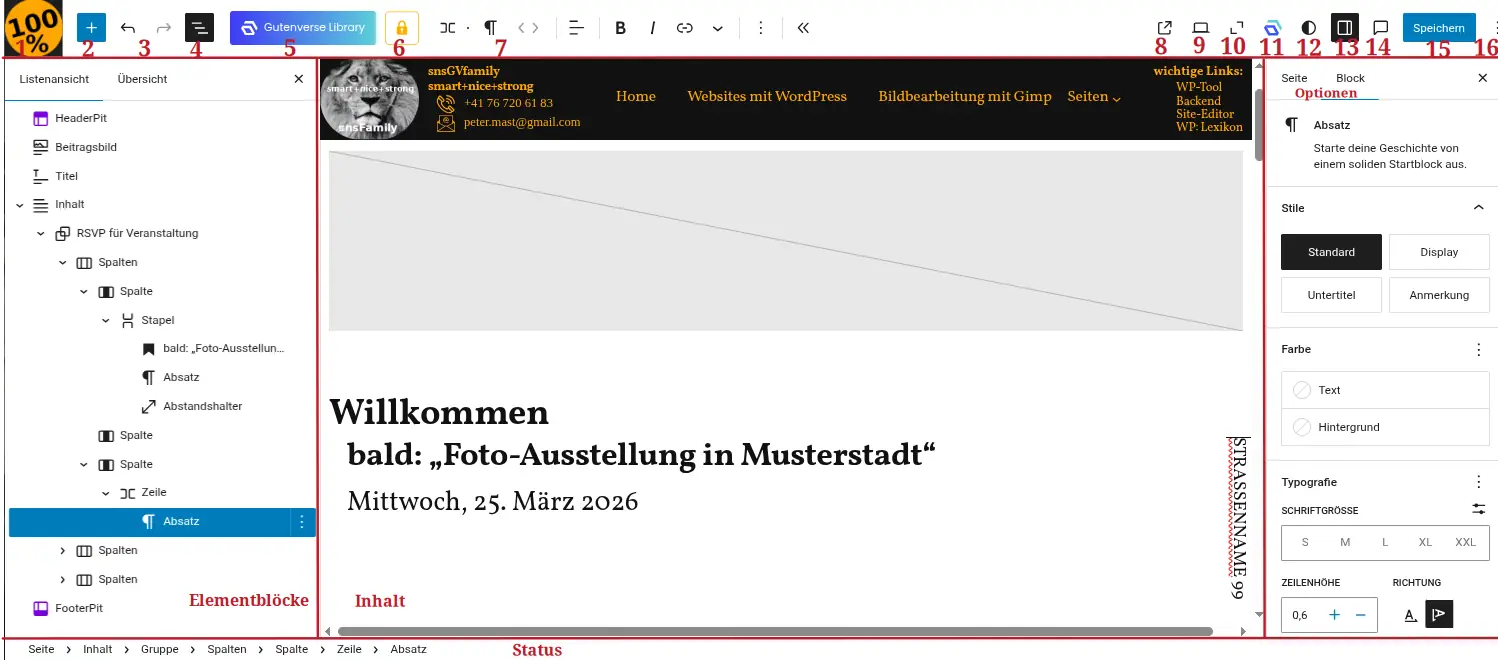Click the orange lock icon in toolbar
This screenshot has height=660, width=1498.
pos(401,28)
